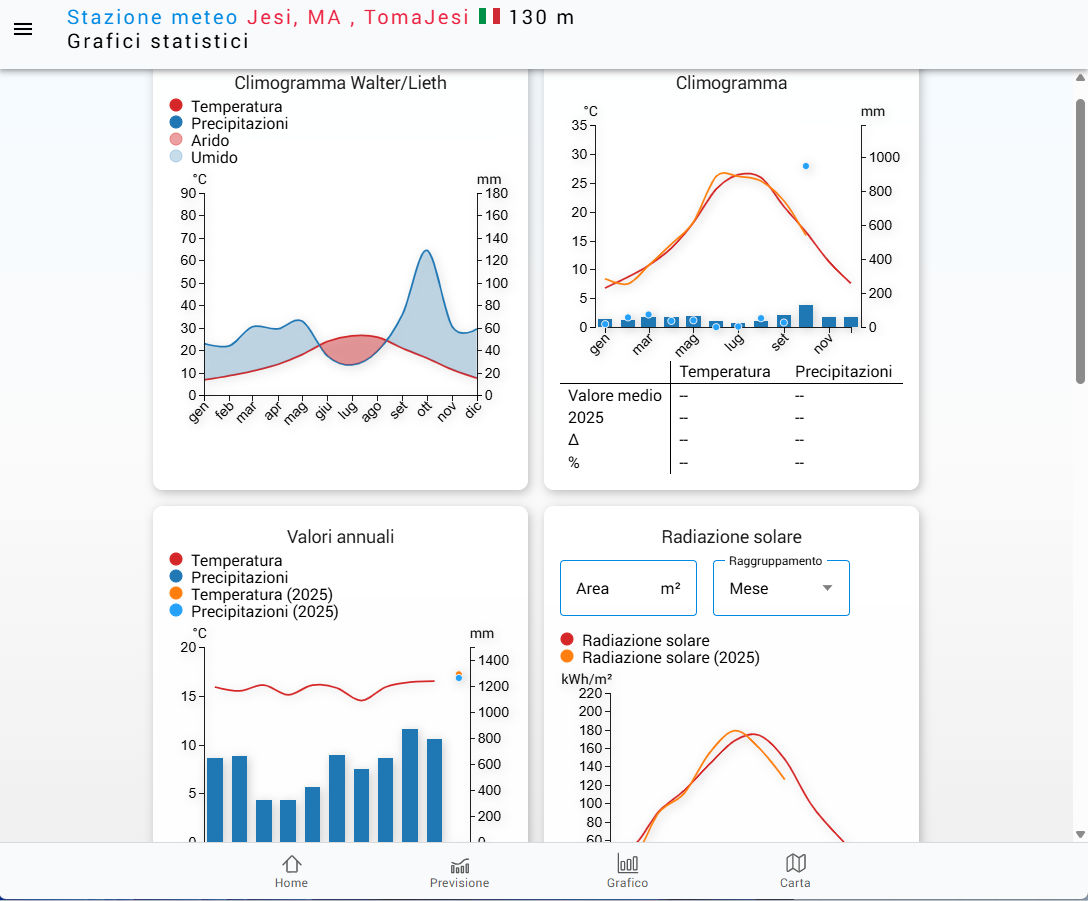This screenshot has height=901, width=1088.
Task: Open the Carta map icon
Action: click(x=795, y=870)
